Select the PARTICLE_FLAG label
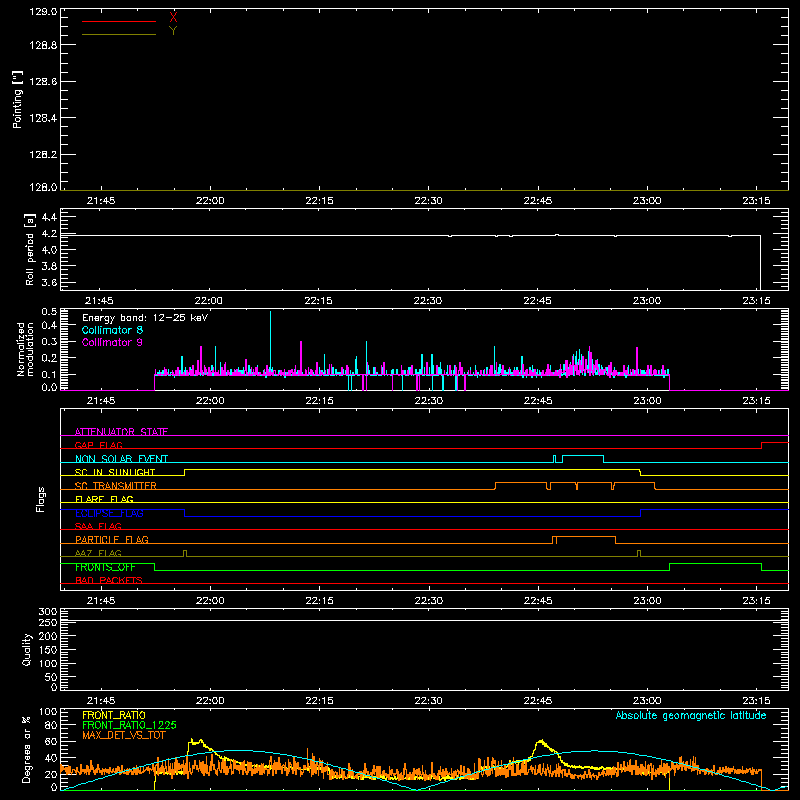Image resolution: width=800 pixels, height=800 pixels. click(112, 539)
